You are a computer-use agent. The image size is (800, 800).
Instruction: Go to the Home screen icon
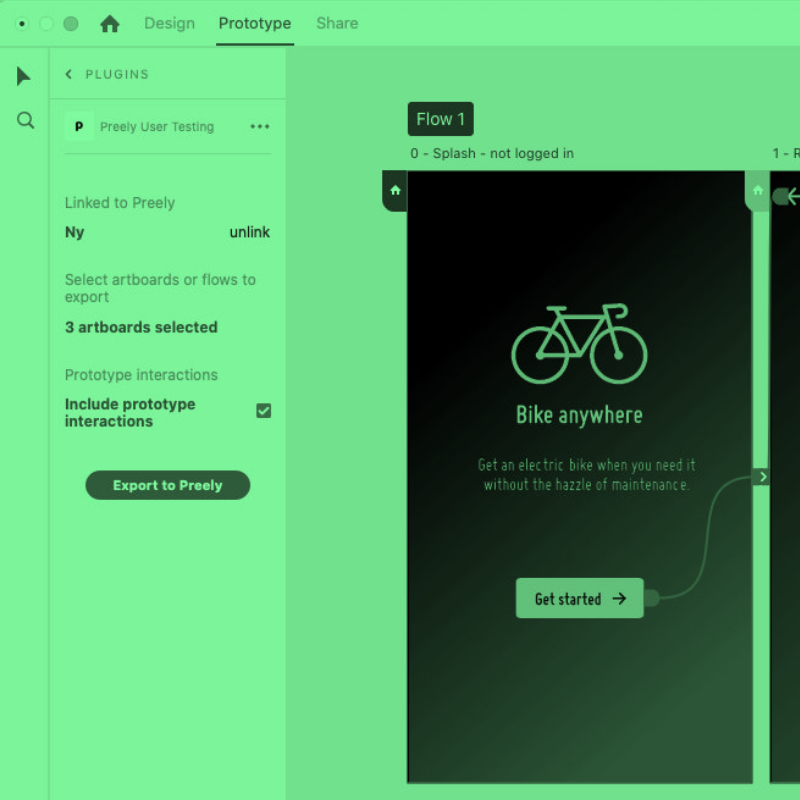click(x=110, y=23)
